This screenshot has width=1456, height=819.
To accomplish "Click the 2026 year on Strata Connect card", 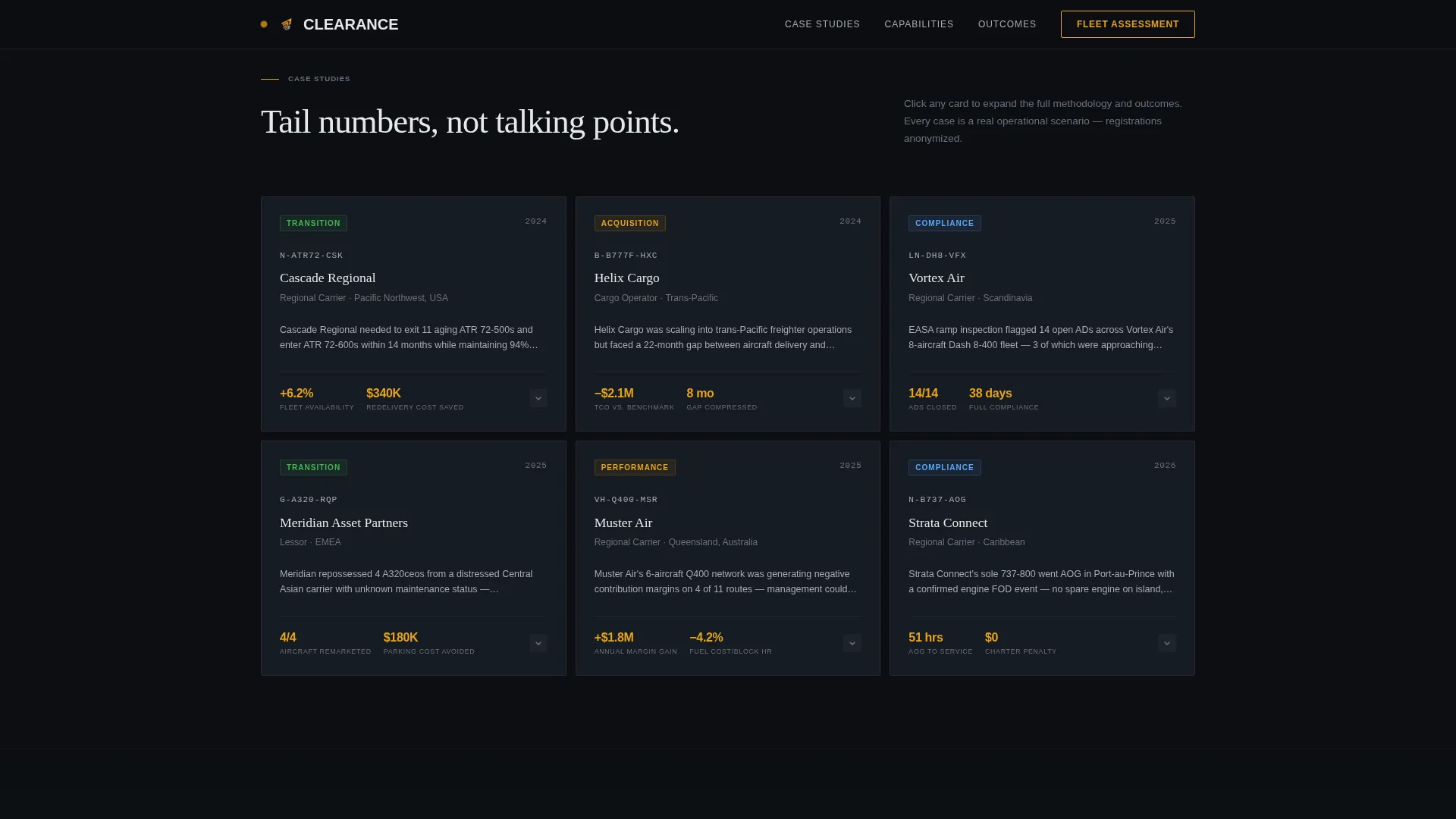I will [1165, 466].
